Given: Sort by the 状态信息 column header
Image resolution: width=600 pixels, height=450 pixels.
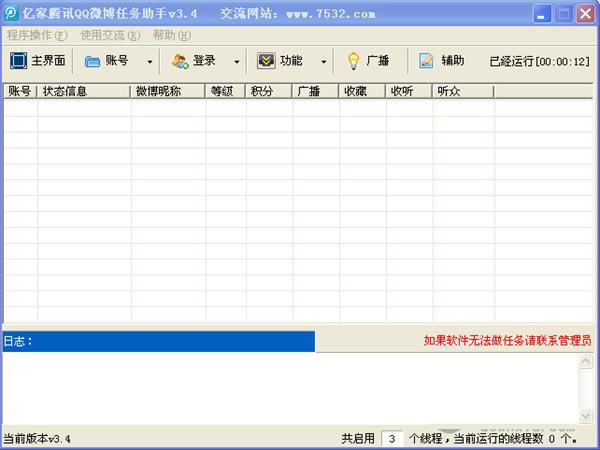Looking at the screenshot, I should pyautogui.click(x=84, y=91).
